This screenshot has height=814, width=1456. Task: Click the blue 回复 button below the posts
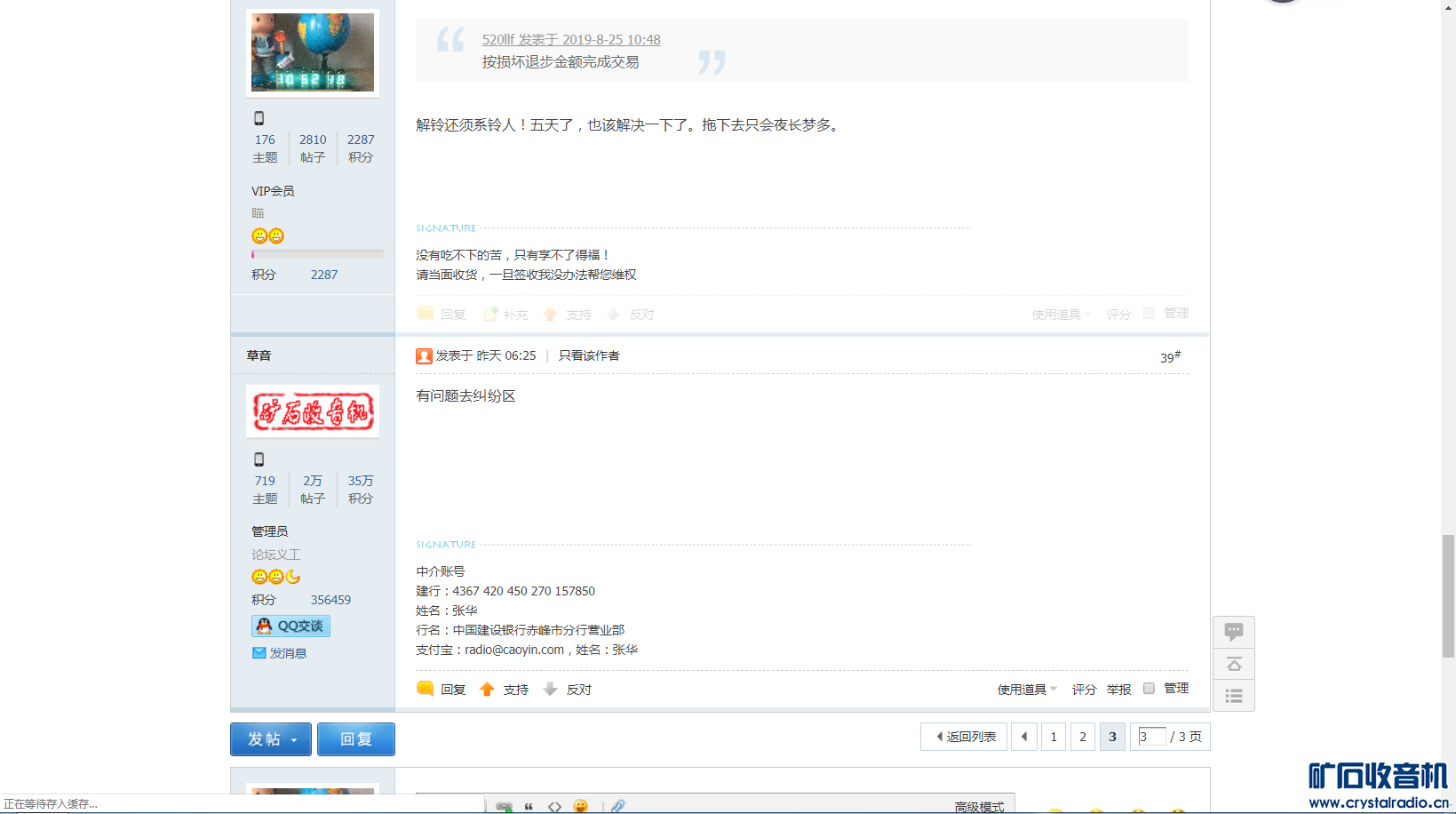pos(356,739)
